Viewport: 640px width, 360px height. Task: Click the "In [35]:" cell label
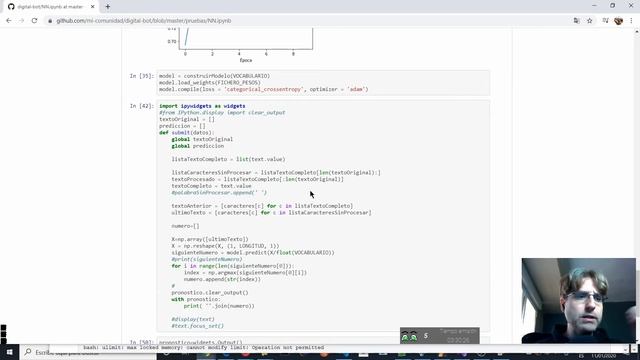click(142, 76)
